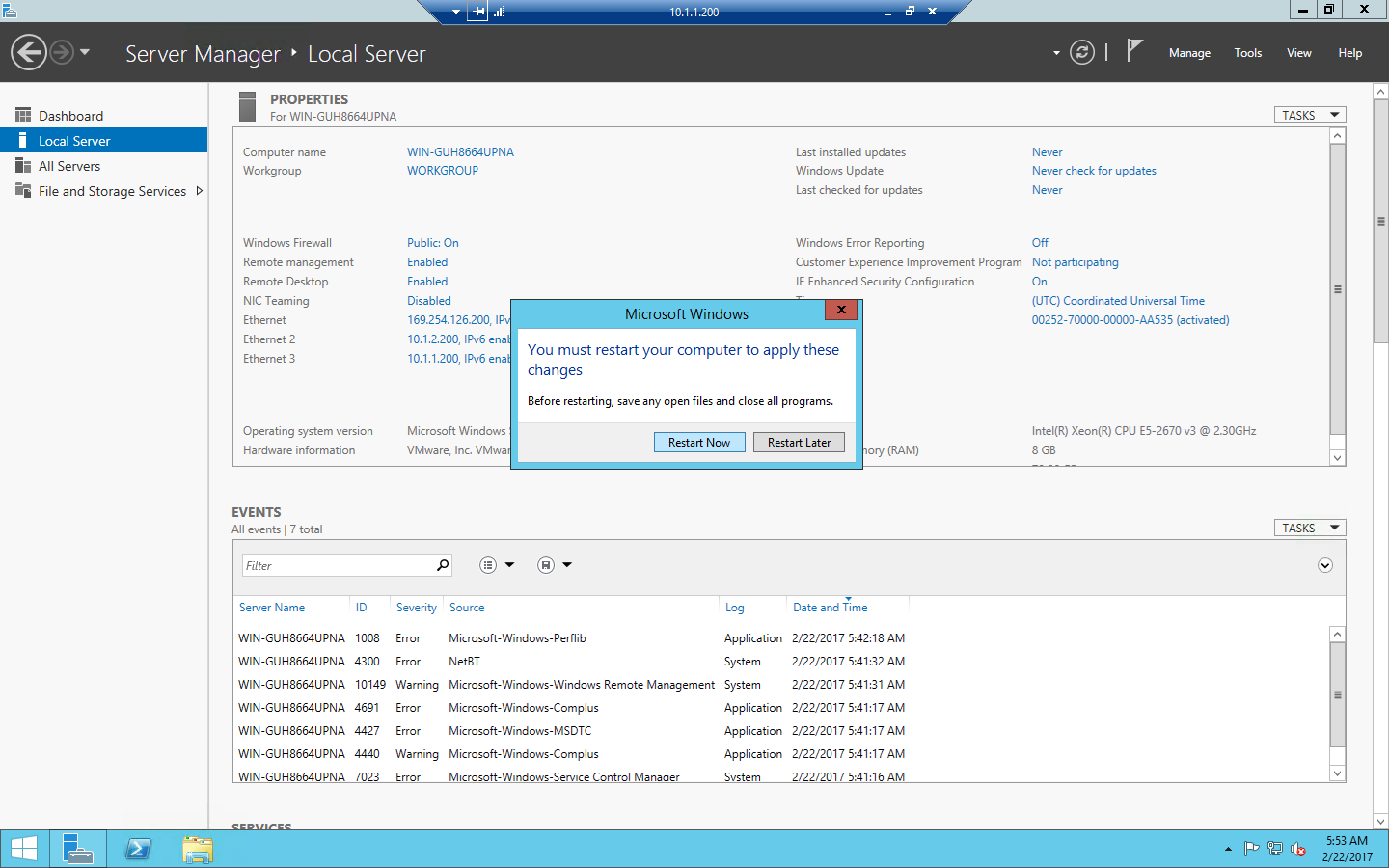Viewport: 1389px width, 868px height.
Task: Open the Tools menu
Action: tap(1247, 53)
